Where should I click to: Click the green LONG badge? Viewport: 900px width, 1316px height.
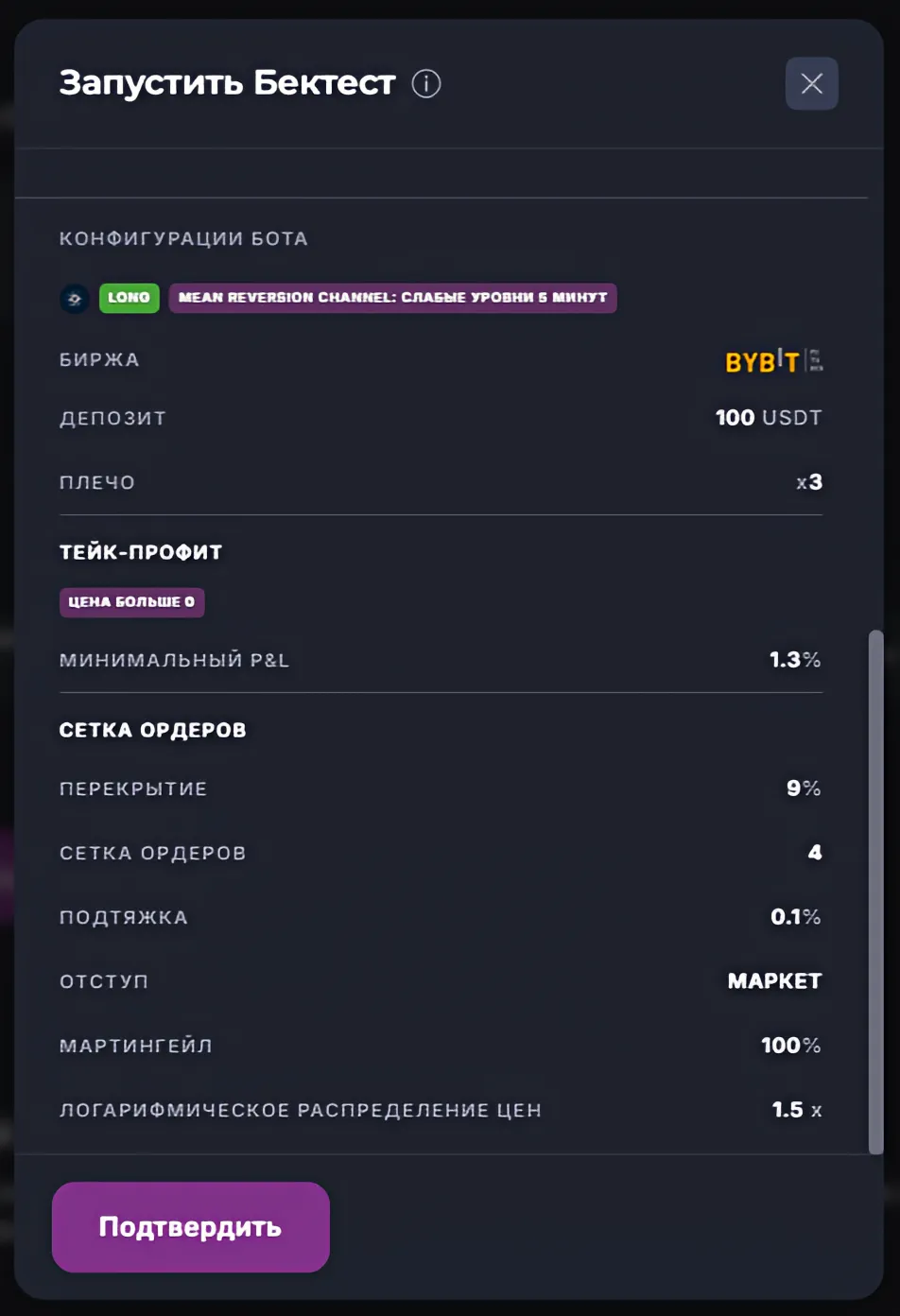(x=129, y=298)
